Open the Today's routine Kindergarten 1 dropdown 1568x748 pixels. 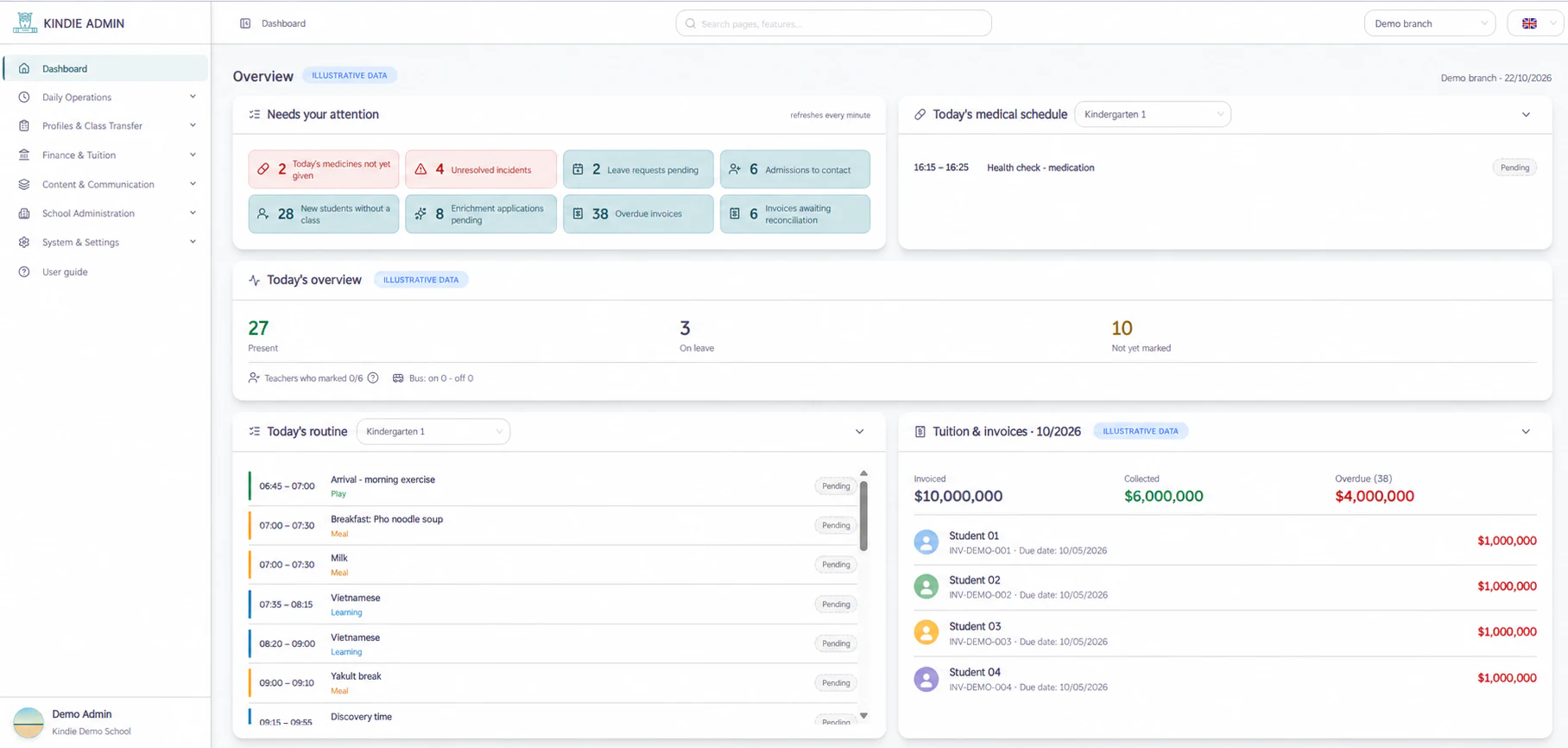[x=433, y=431]
